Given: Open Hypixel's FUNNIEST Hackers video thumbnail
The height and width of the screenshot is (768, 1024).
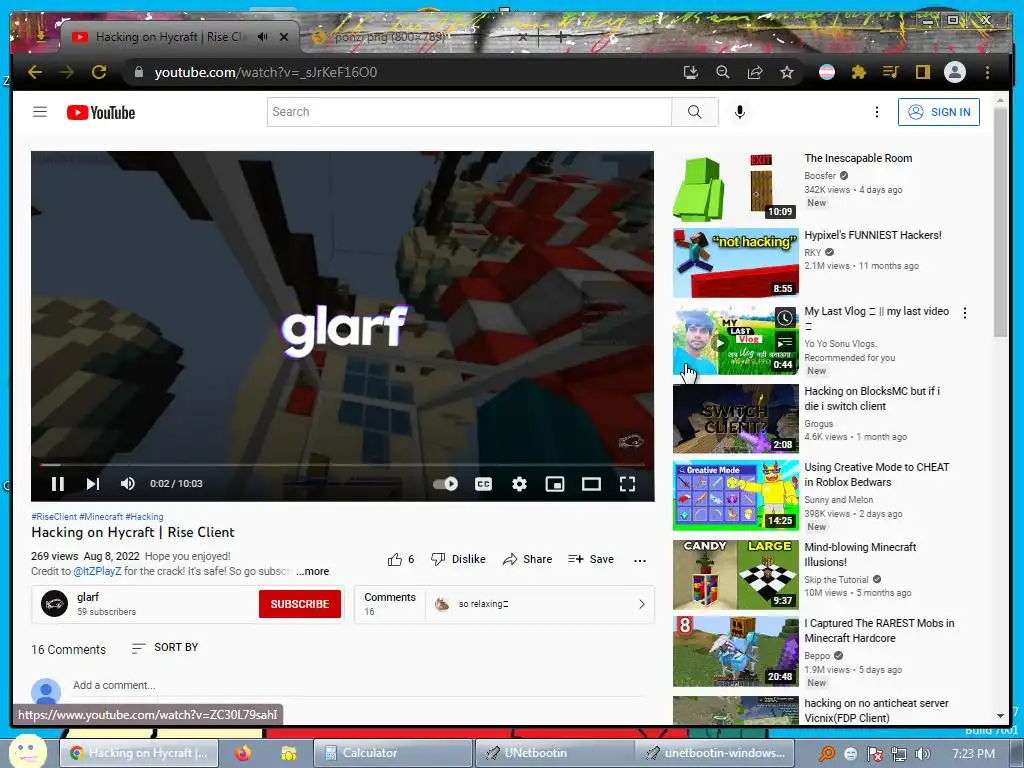Looking at the screenshot, I should pyautogui.click(x=735, y=263).
